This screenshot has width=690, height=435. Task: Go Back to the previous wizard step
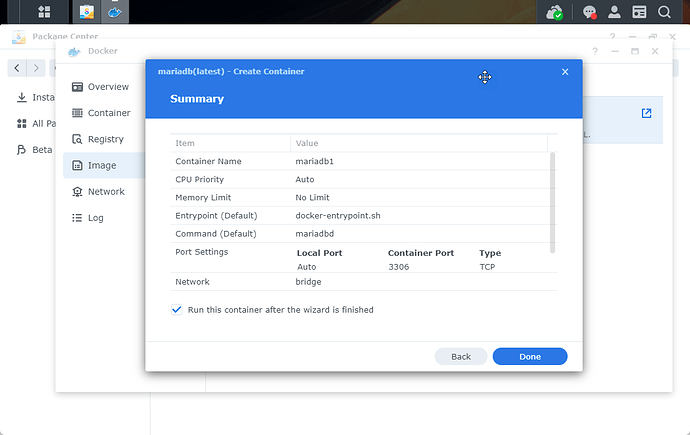[x=461, y=356]
